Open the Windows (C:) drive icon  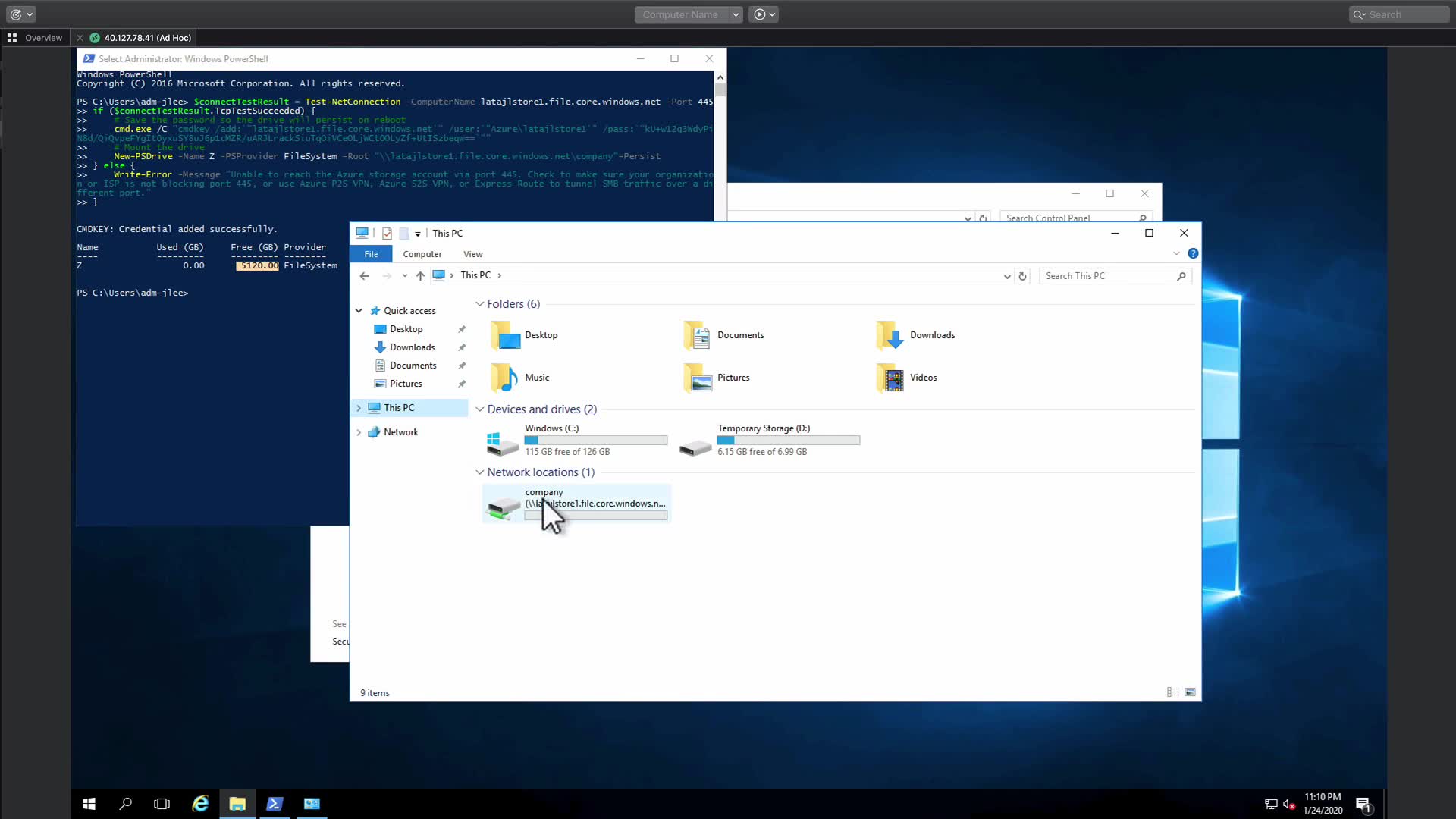pos(502,441)
